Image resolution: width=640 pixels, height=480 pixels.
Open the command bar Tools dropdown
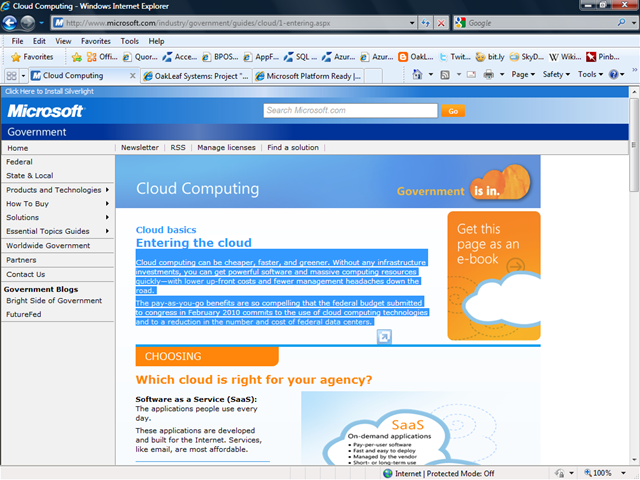pos(590,74)
